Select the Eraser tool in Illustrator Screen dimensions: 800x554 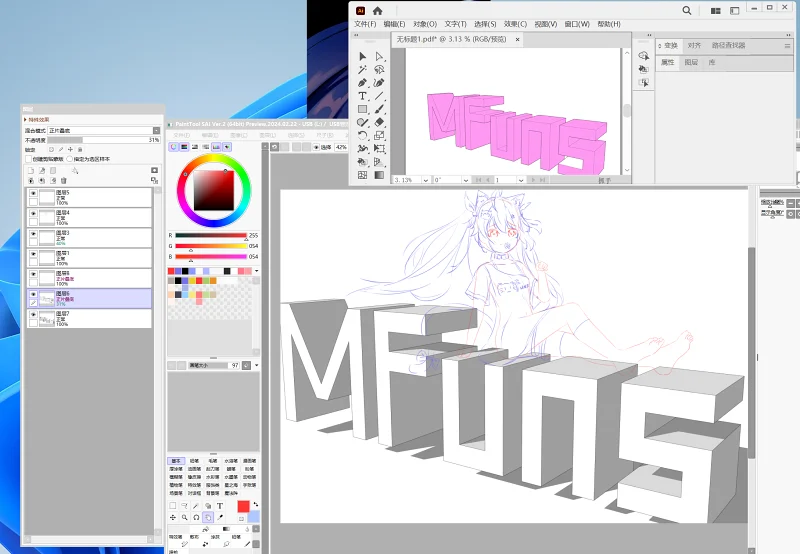pos(379,122)
